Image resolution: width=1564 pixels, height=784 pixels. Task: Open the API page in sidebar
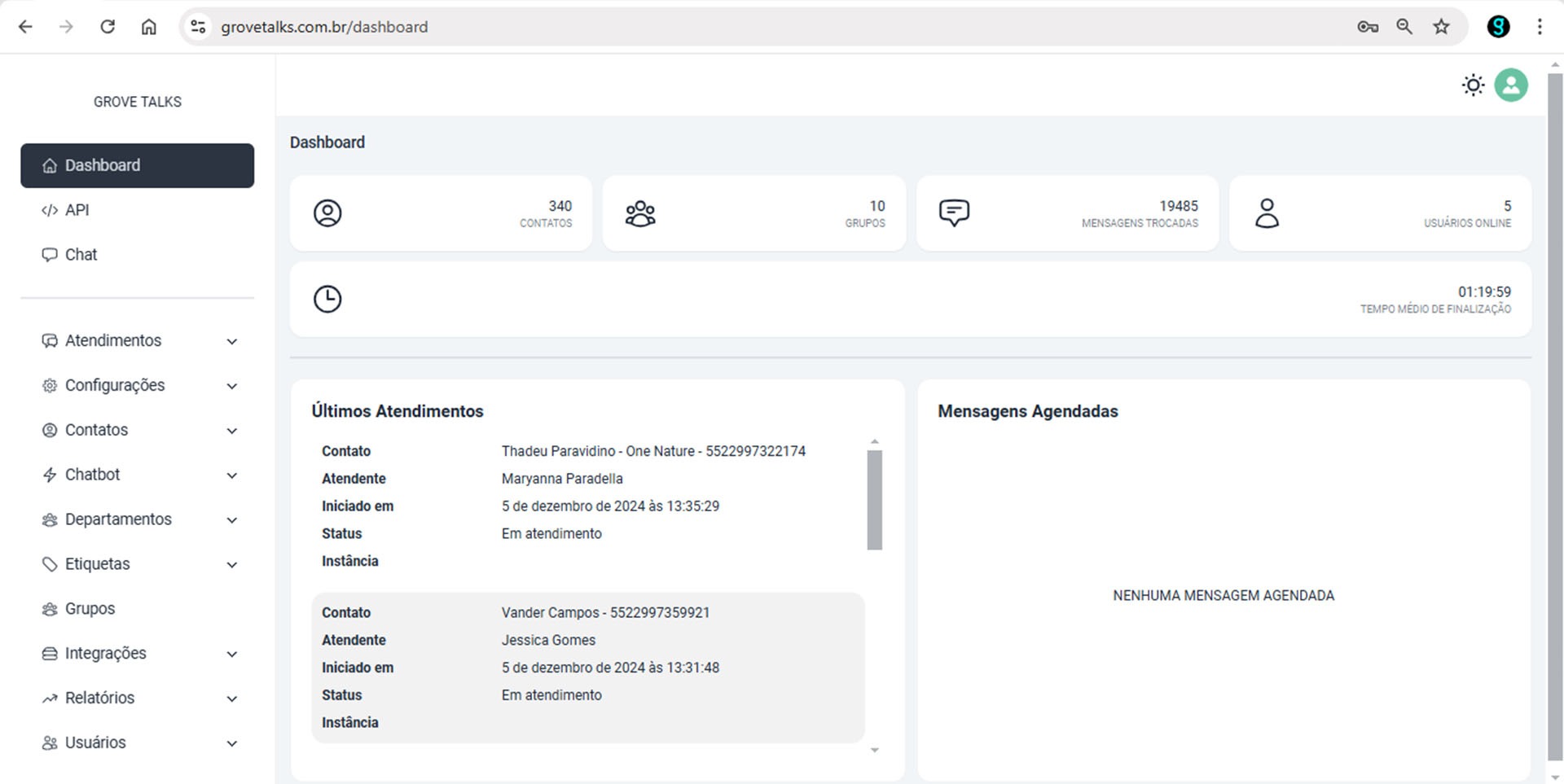tap(77, 210)
